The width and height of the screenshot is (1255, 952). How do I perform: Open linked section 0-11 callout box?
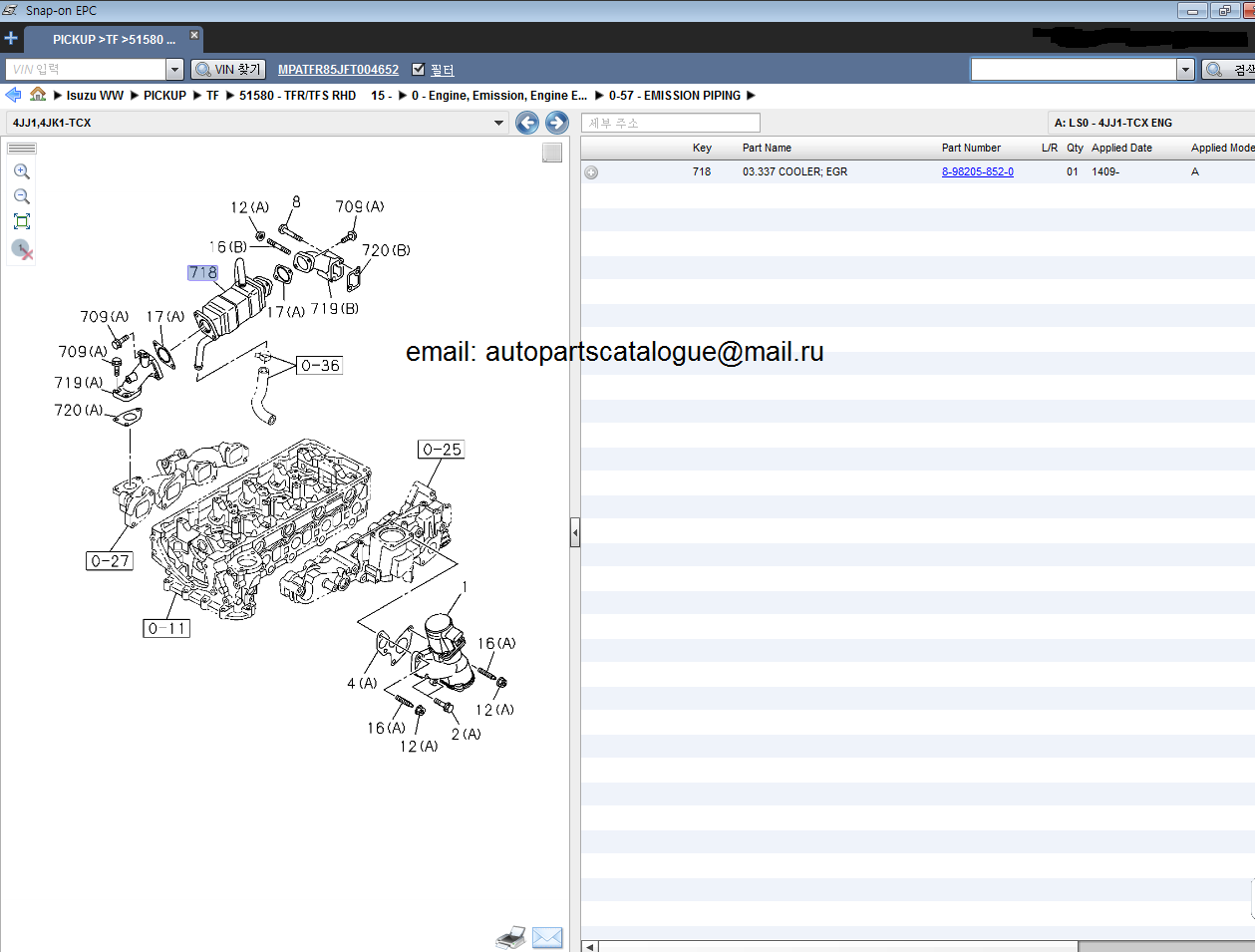[x=166, y=628]
